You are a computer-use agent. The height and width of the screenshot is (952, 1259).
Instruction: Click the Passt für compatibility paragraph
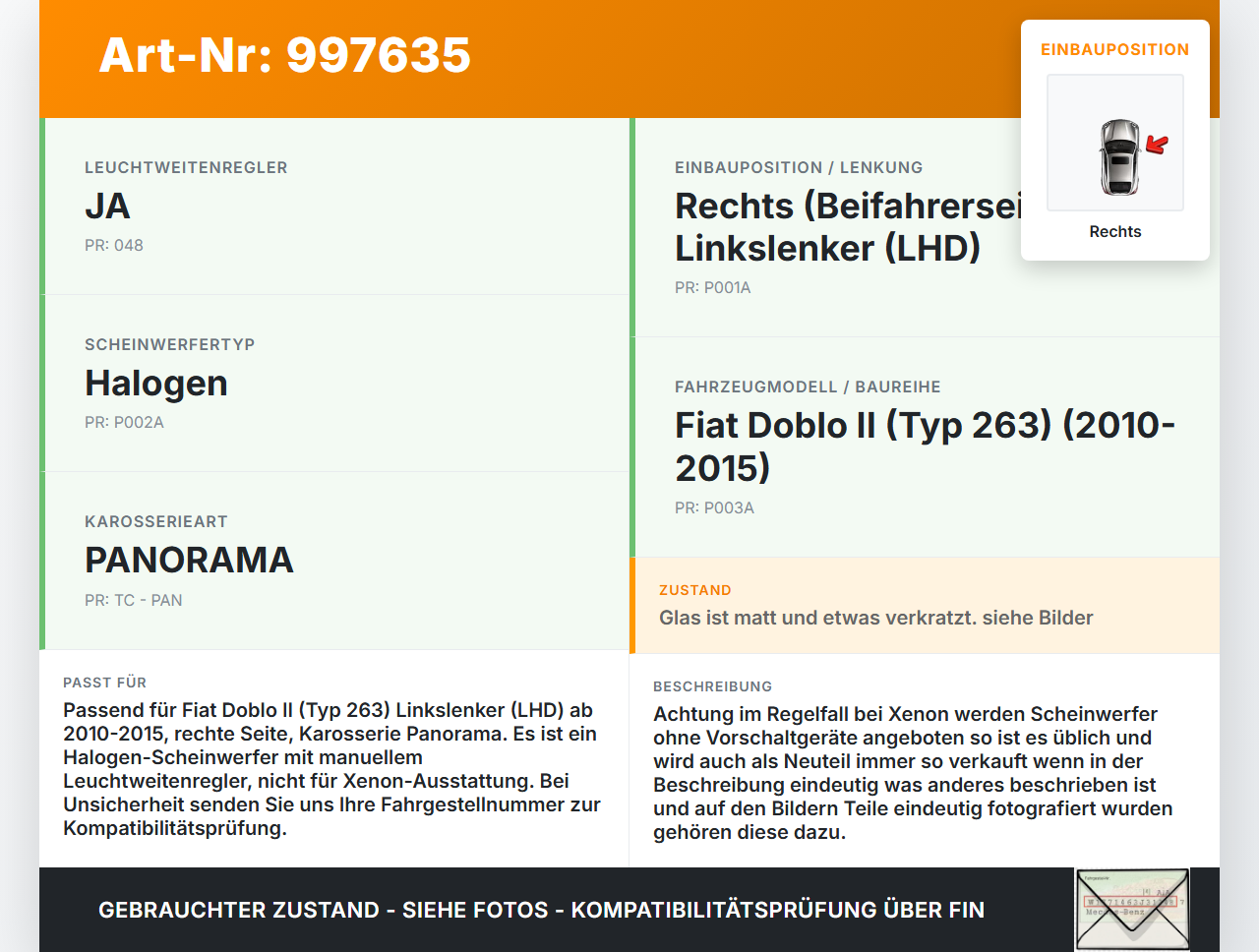(332, 769)
